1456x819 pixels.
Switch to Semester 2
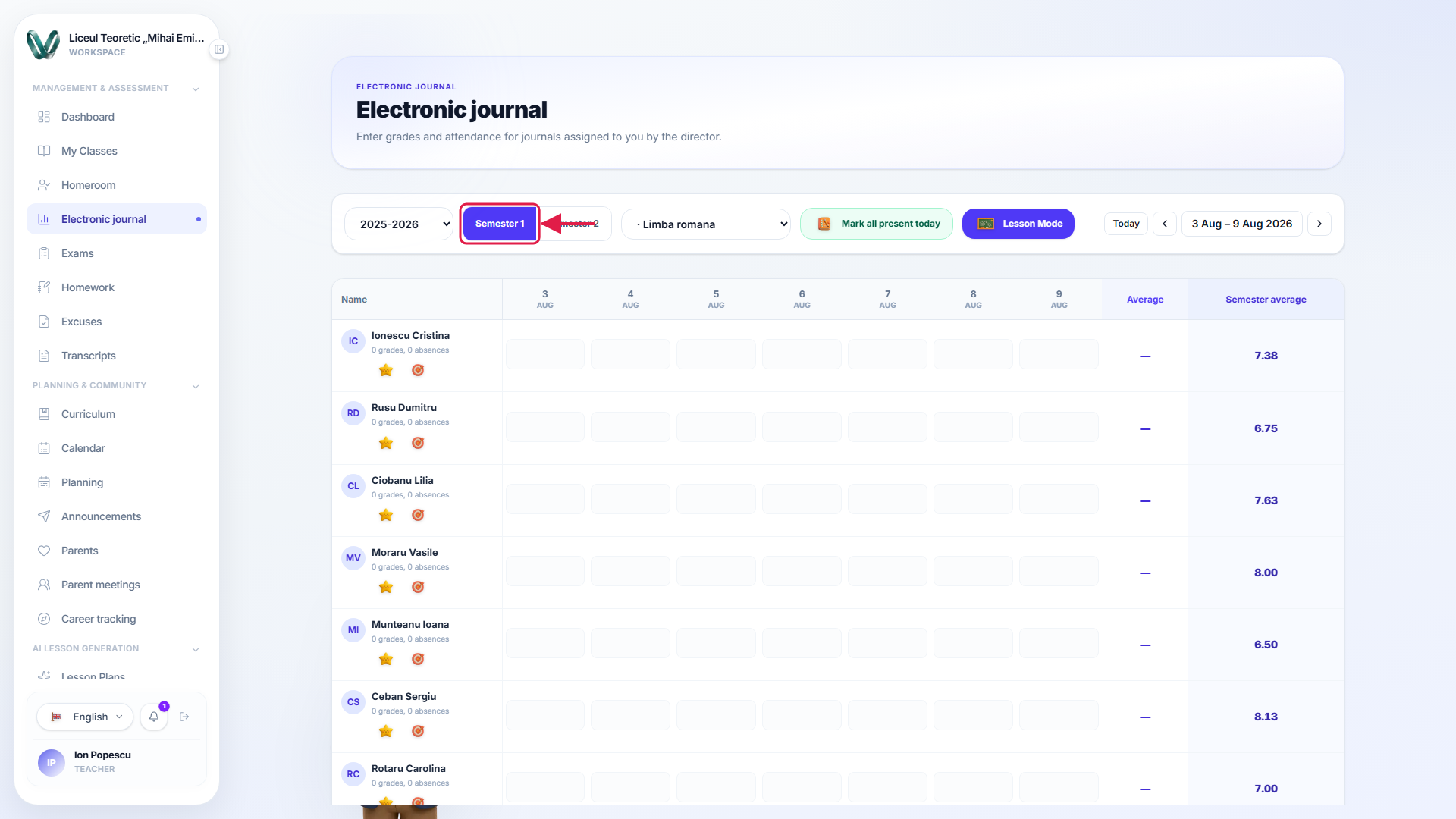click(576, 224)
